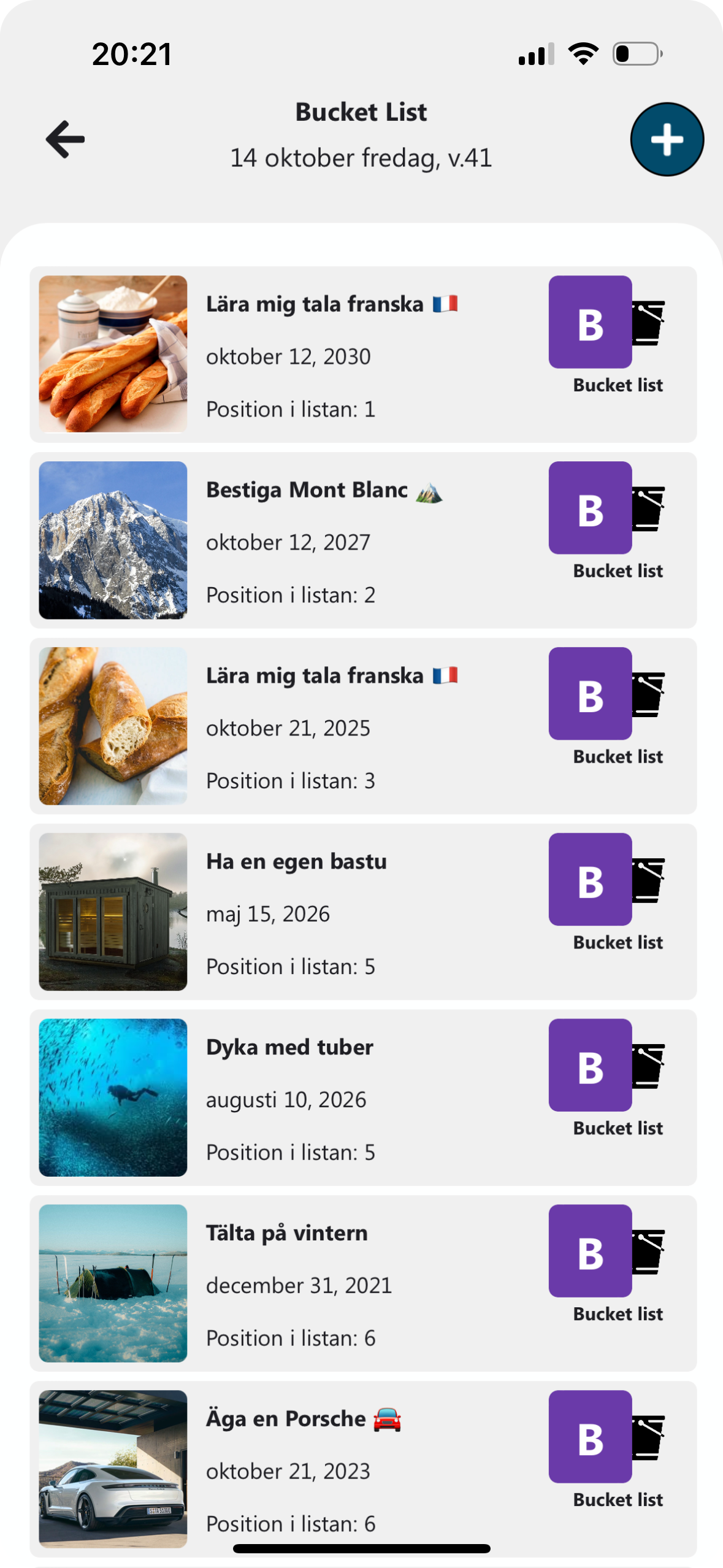The height and width of the screenshot is (1568, 723).
Task: Tap the Bucket List page header title
Action: [x=361, y=112]
